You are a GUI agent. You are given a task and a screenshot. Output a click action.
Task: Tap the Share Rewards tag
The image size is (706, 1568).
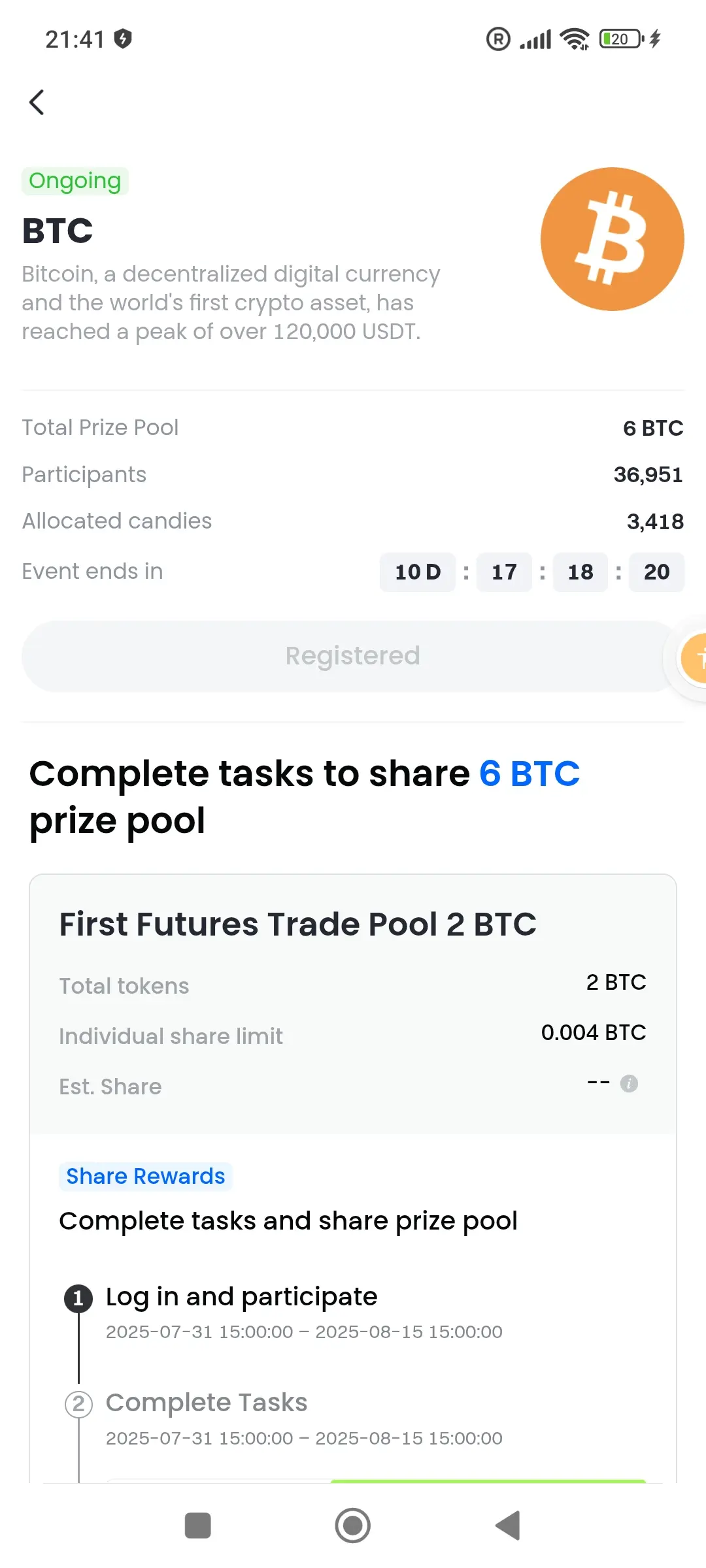tap(146, 1176)
